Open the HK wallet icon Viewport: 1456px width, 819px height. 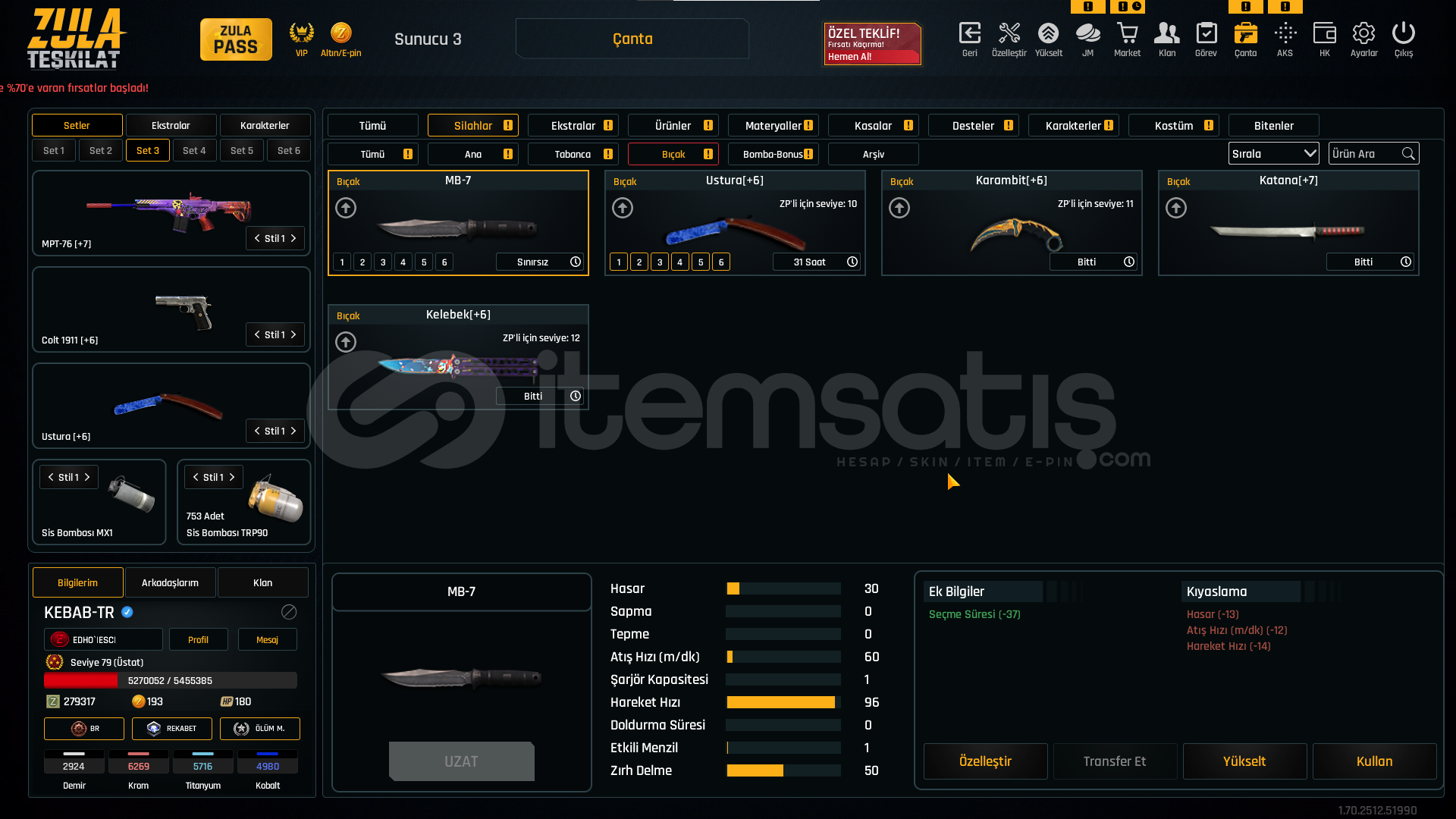click(1325, 33)
